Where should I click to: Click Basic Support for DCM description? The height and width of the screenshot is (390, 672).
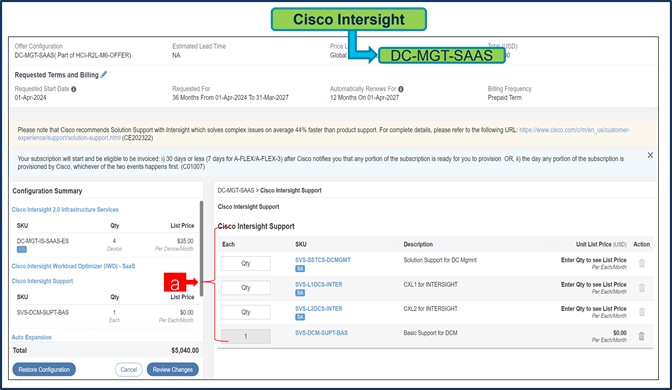[430, 333]
